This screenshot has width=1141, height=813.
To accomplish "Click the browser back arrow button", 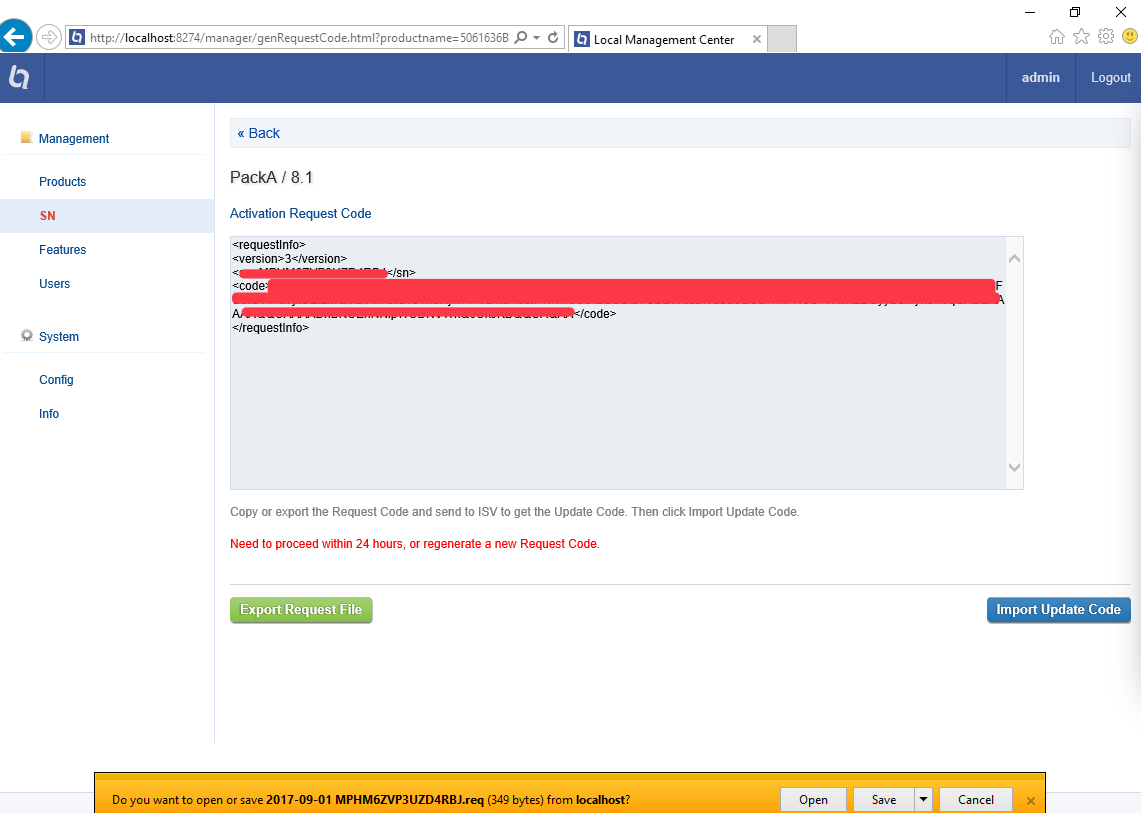I will 14,38.
